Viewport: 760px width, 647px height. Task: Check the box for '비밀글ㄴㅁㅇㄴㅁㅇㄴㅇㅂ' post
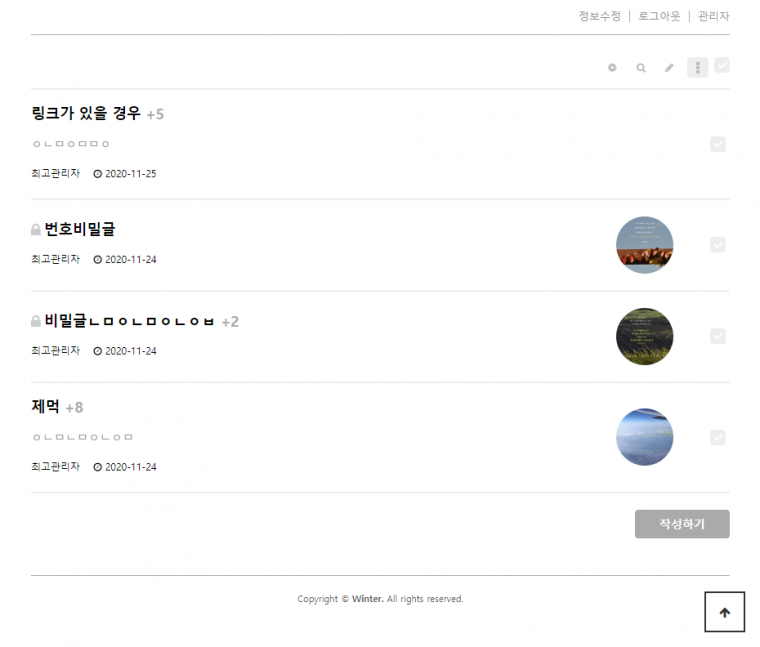click(x=717, y=336)
